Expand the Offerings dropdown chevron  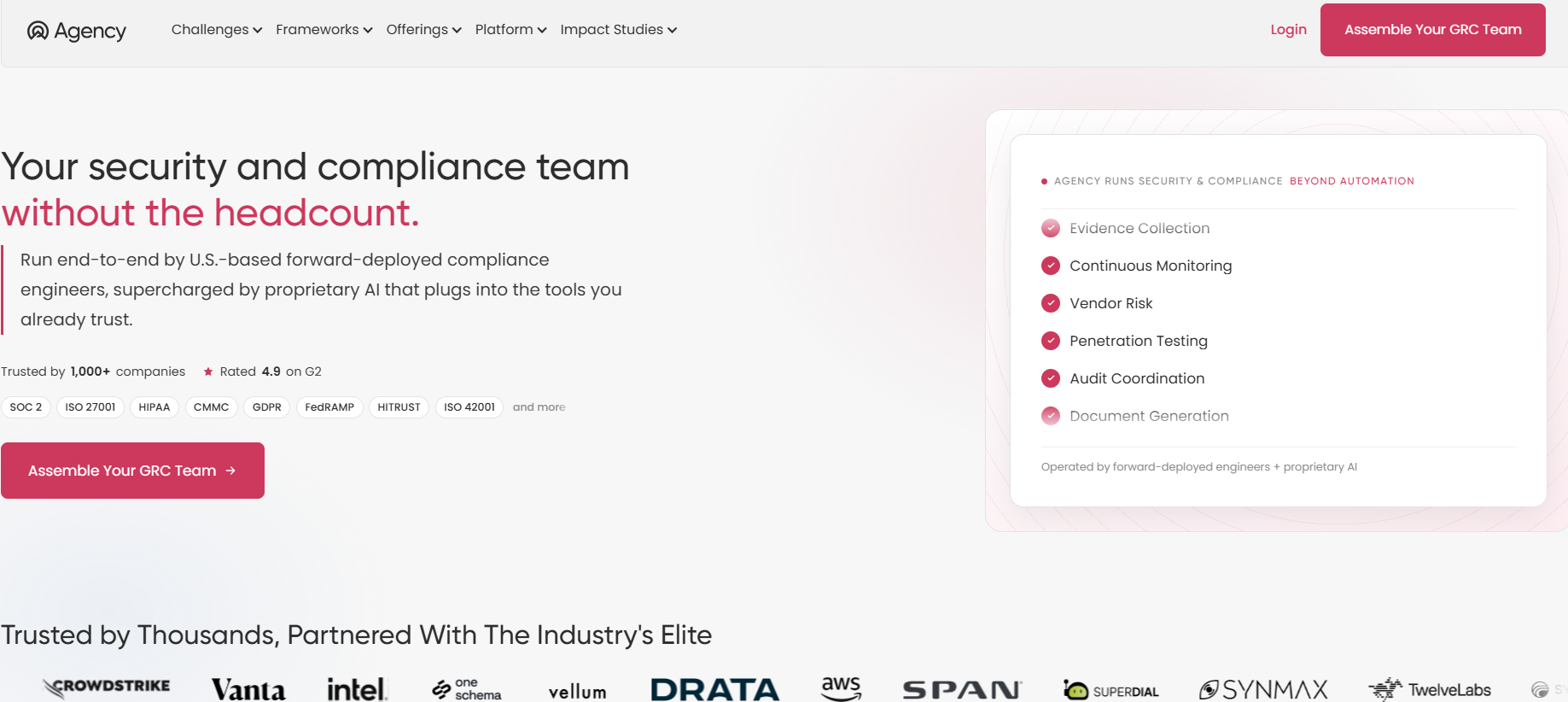point(457,31)
